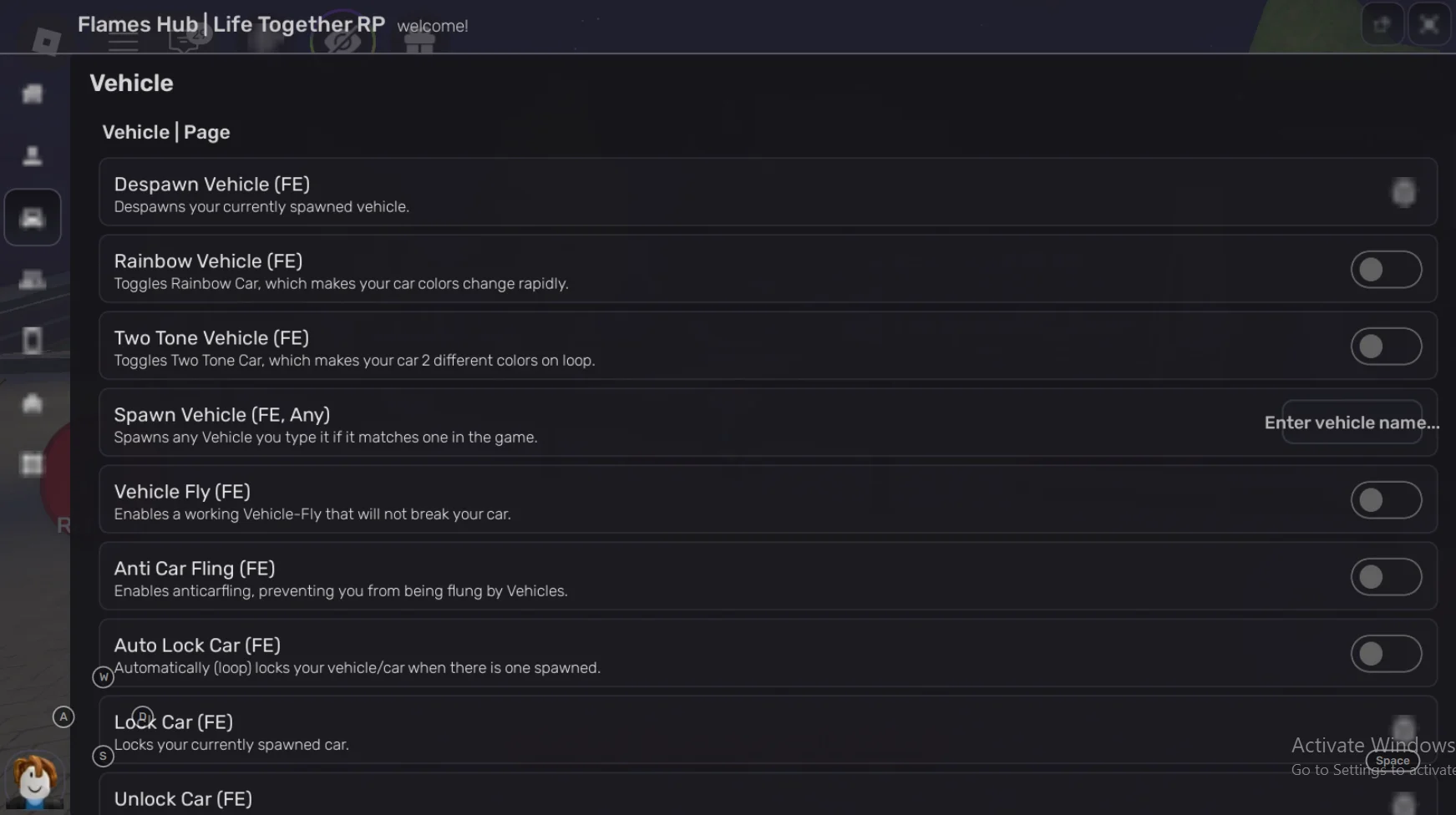Click the Despawn Vehicle fingerprint button icon

(1404, 192)
